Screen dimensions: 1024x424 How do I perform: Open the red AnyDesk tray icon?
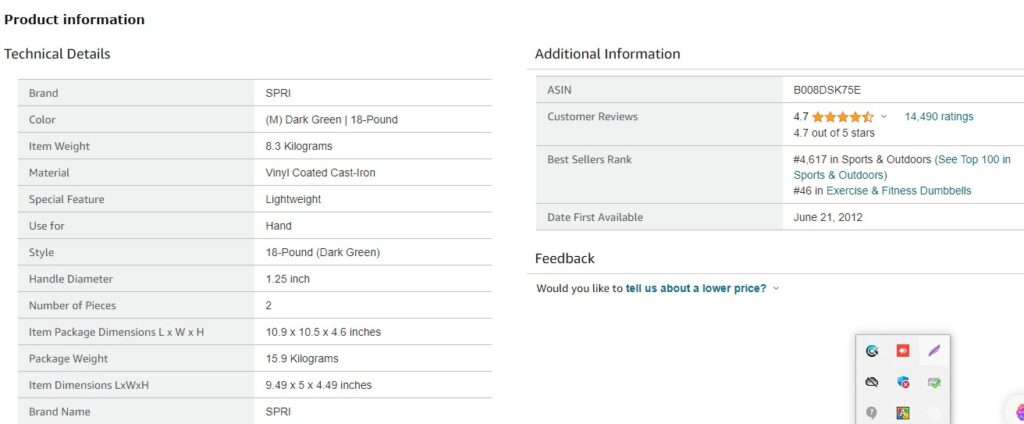click(903, 351)
